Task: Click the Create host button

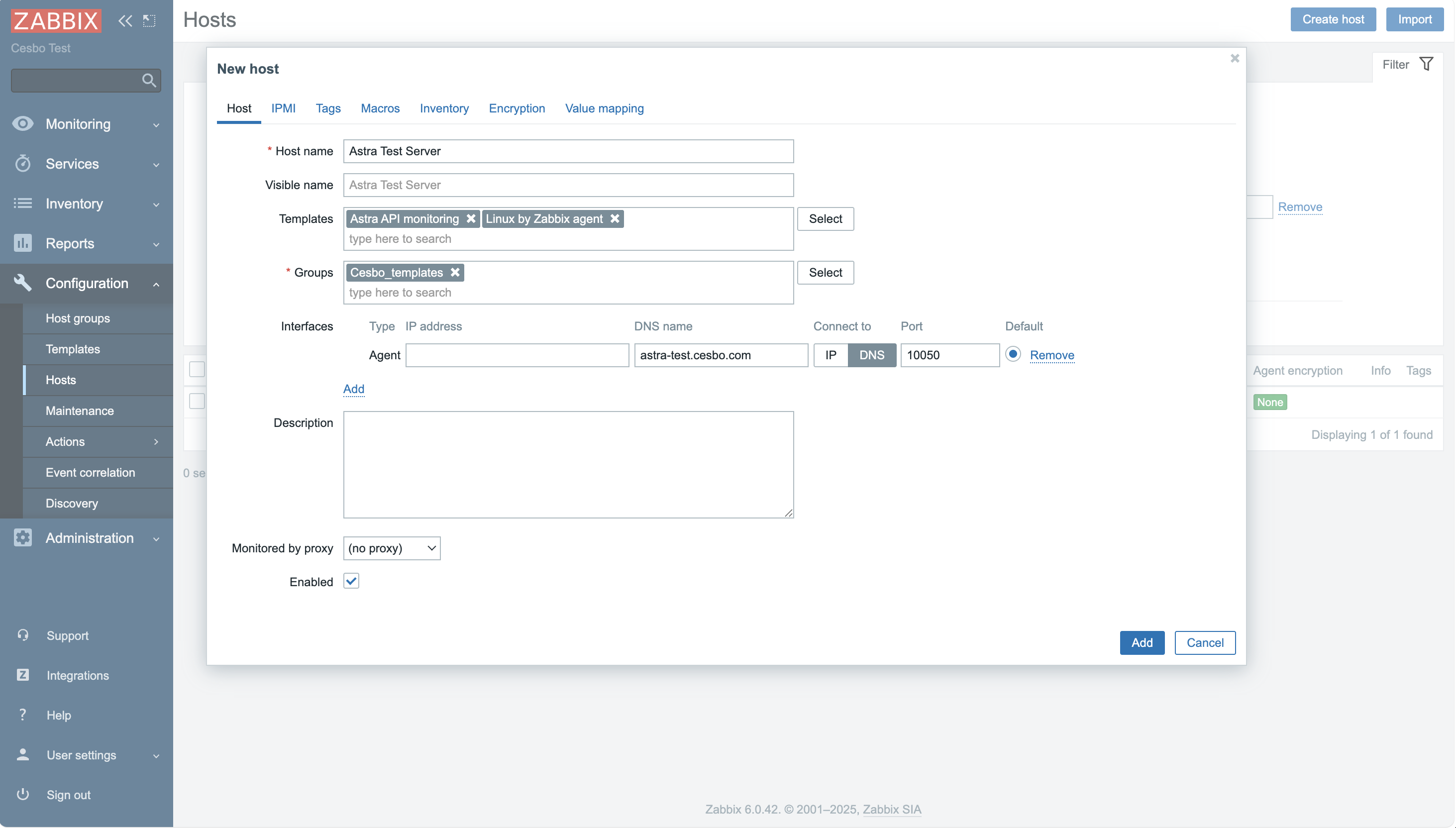Action: click(x=1333, y=19)
